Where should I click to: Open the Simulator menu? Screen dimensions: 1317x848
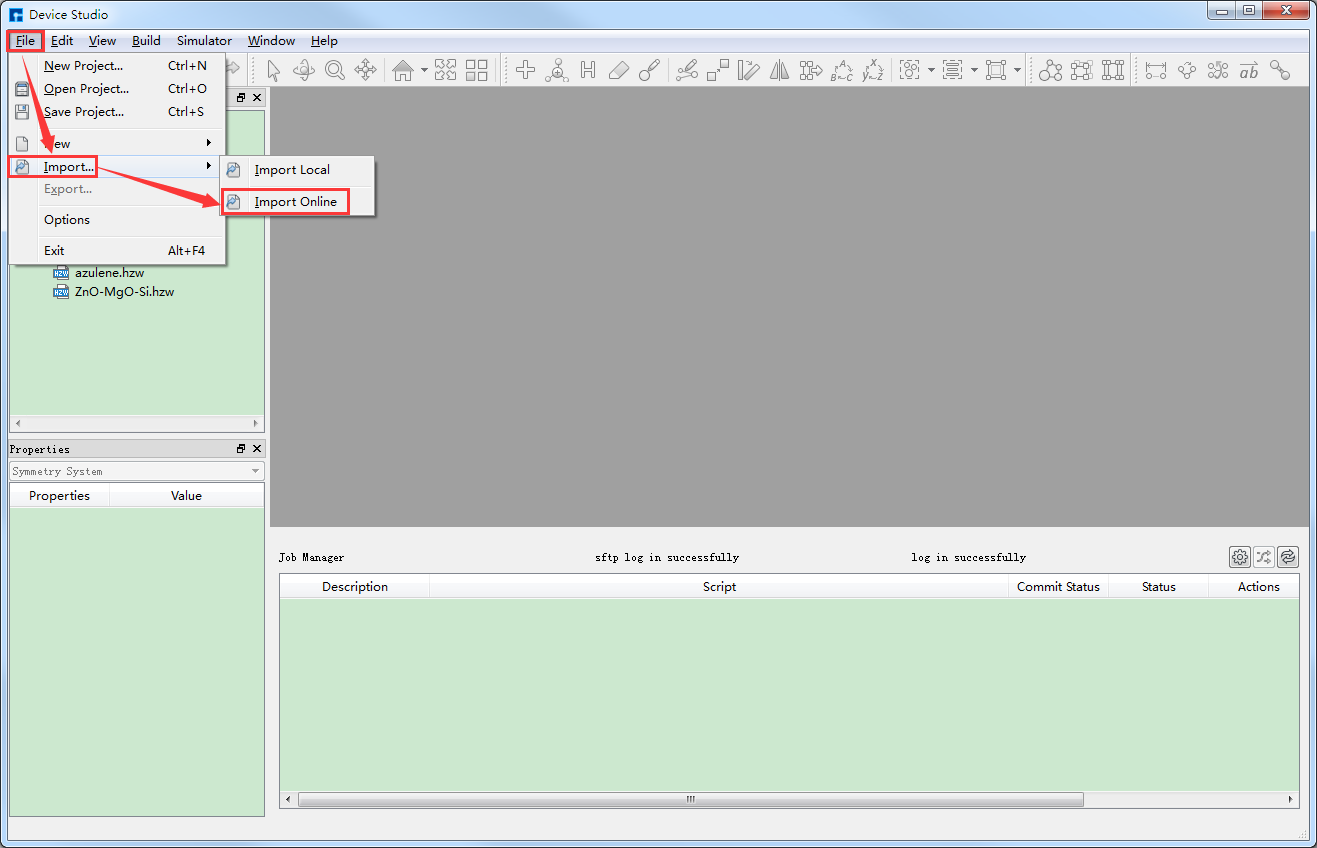point(204,41)
